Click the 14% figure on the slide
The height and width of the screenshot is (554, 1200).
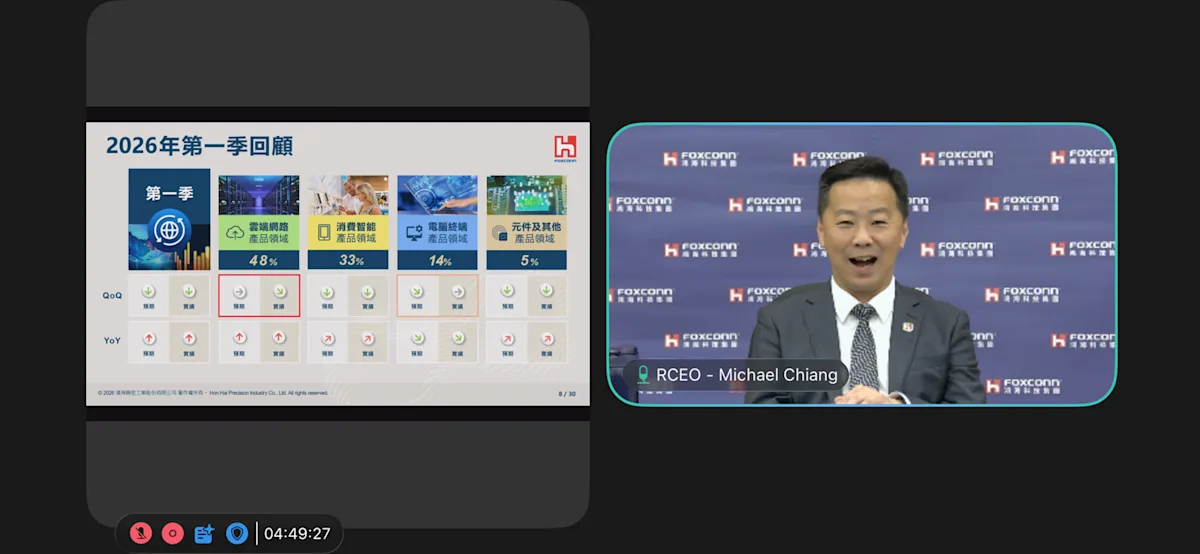point(440,260)
